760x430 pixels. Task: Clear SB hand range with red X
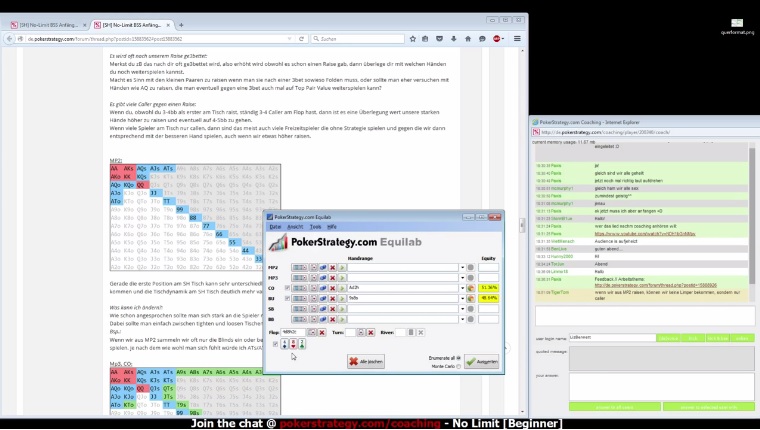pyautogui.click(x=332, y=309)
